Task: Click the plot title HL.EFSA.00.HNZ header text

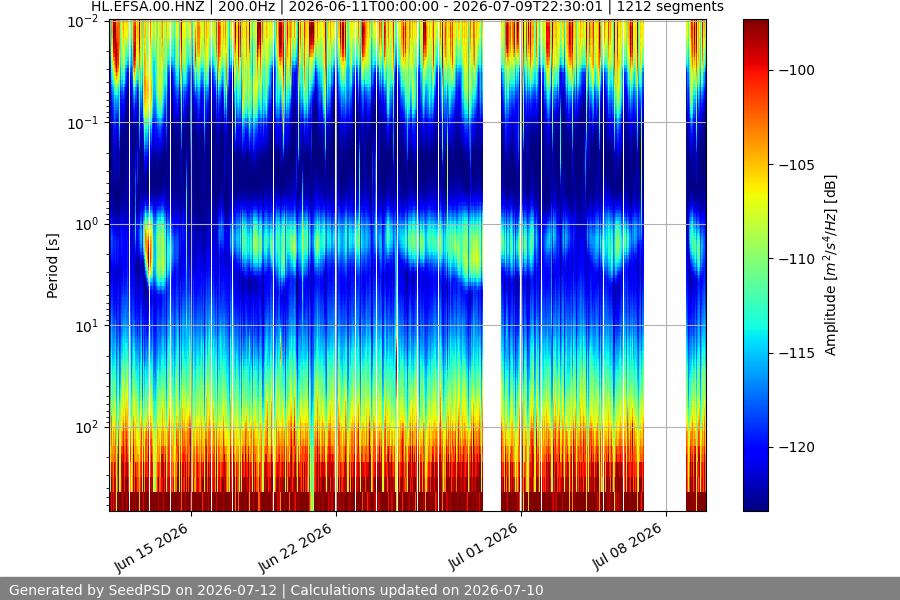Action: point(407,7)
